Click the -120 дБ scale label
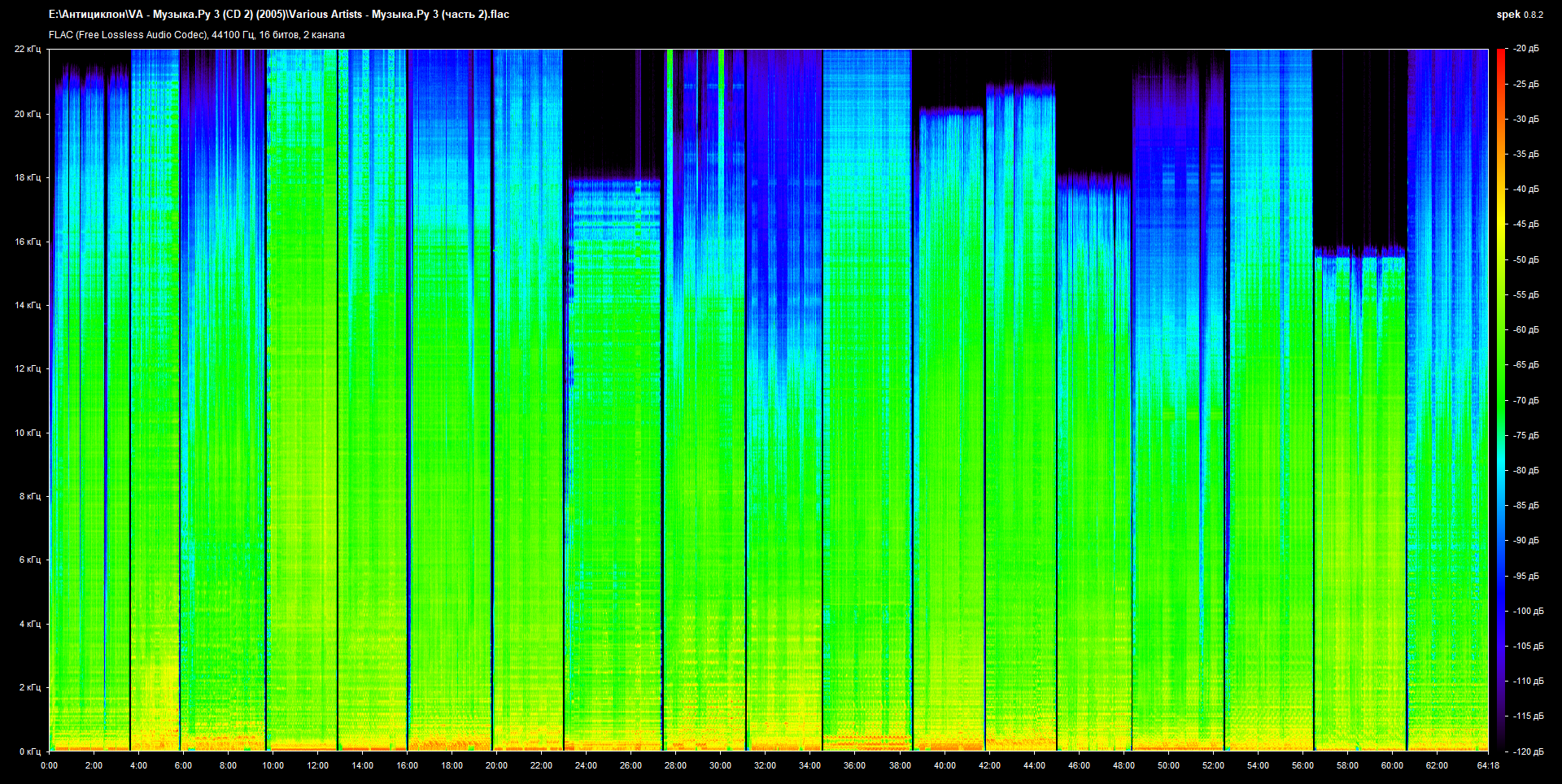The height and width of the screenshot is (784, 1562). pyautogui.click(x=1526, y=751)
